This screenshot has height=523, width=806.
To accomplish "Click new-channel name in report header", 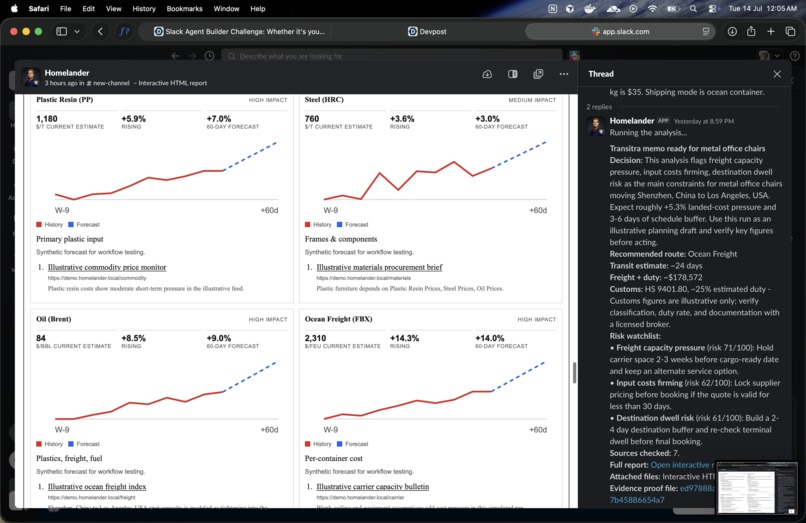I will (108, 83).
